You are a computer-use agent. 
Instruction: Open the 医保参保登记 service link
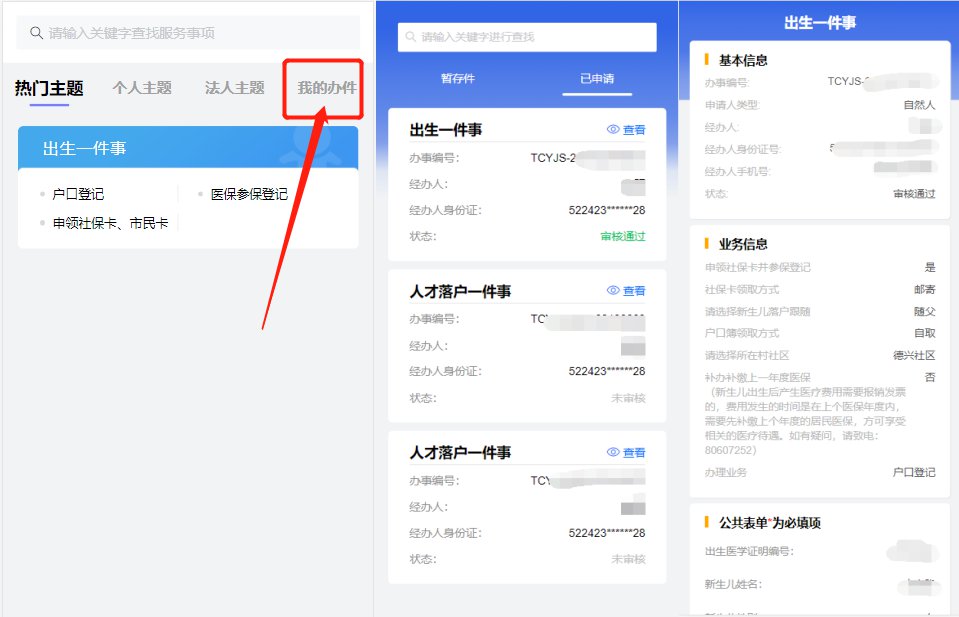pyautogui.click(x=249, y=194)
